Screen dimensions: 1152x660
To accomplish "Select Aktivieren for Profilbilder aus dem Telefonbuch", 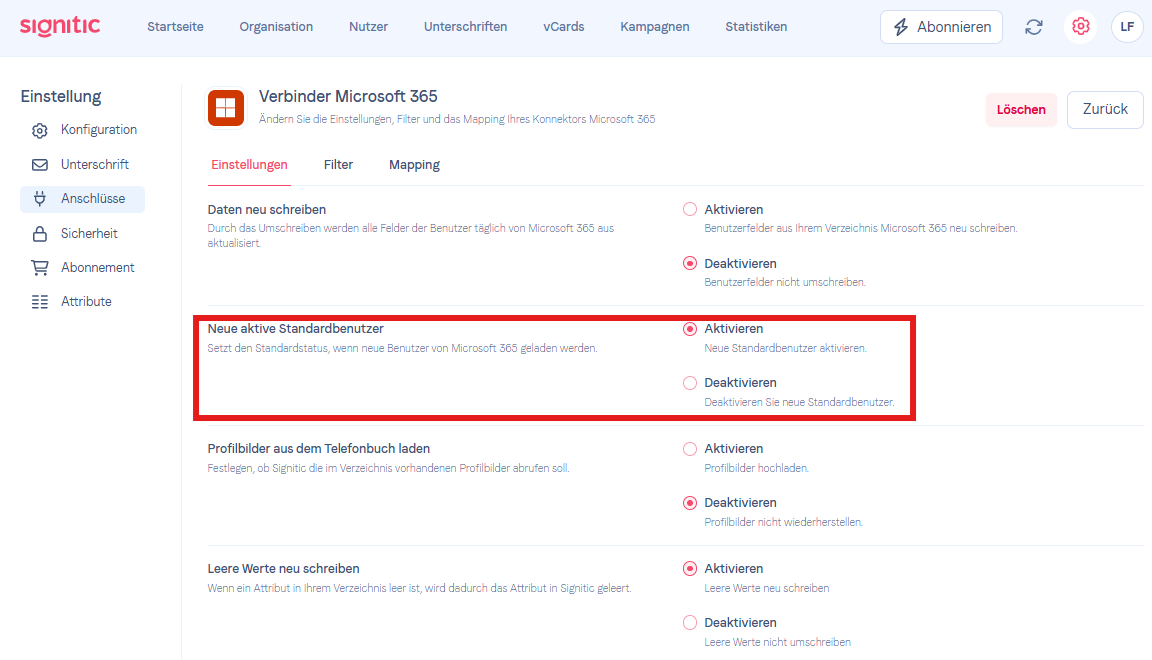I will point(690,449).
